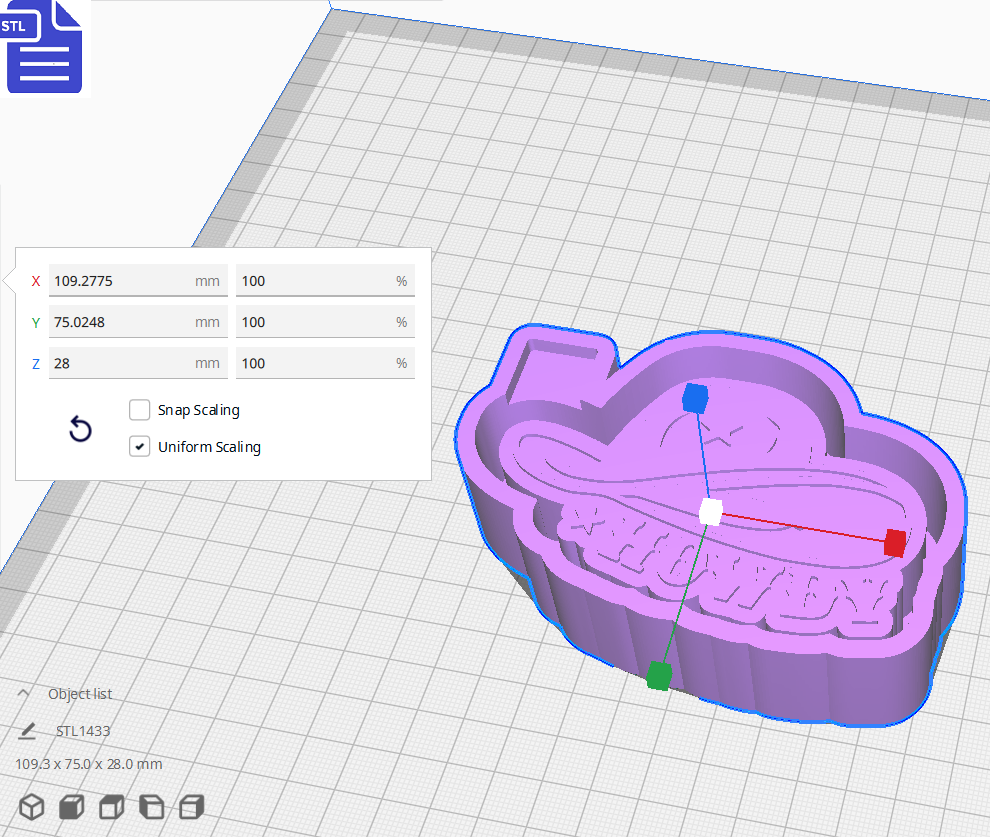Enable Snap Scaling
The image size is (990, 837).
click(x=139, y=409)
